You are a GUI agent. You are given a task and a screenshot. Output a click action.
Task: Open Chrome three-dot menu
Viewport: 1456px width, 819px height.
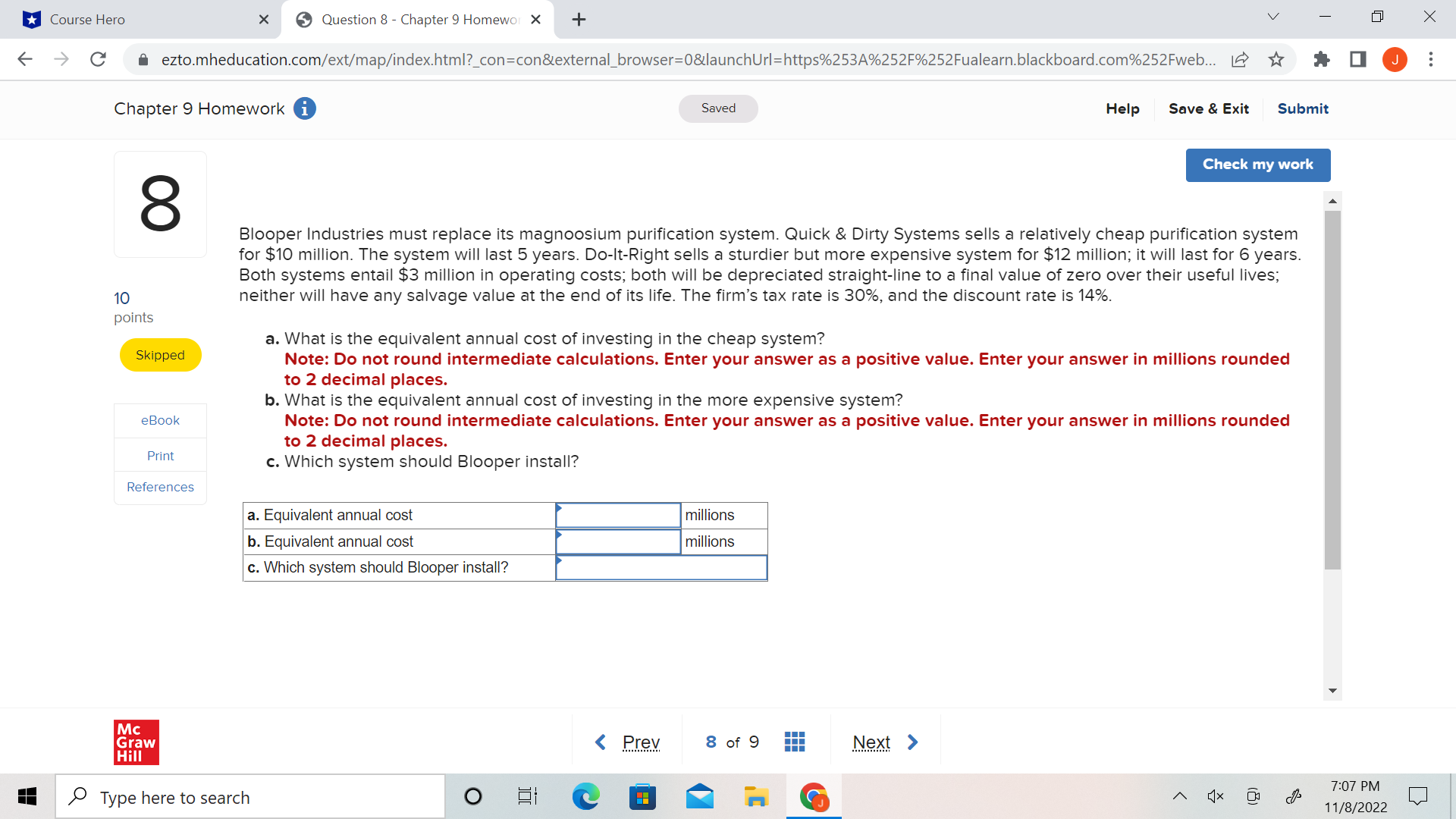click(x=1430, y=59)
